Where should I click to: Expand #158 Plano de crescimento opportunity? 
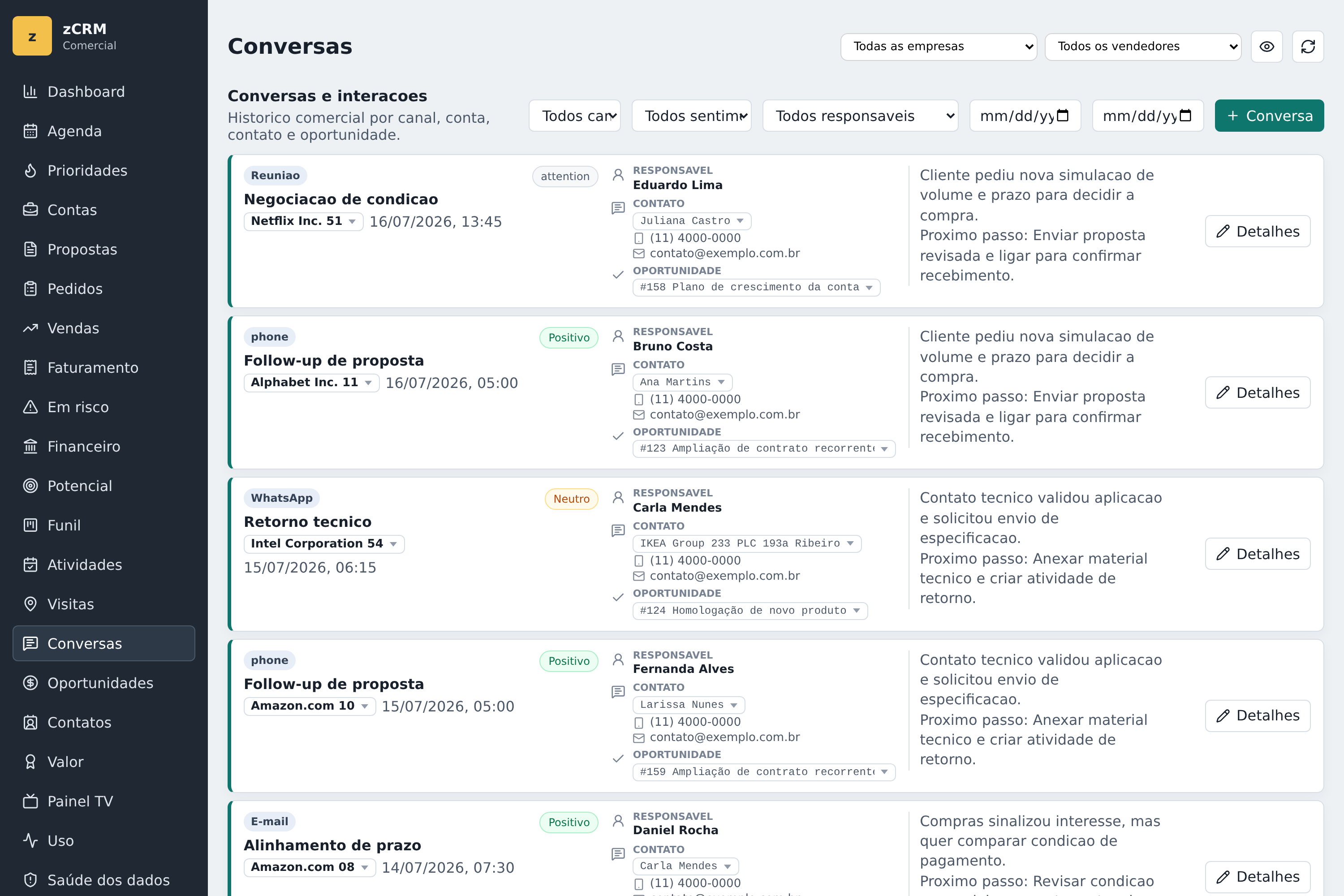click(757, 287)
